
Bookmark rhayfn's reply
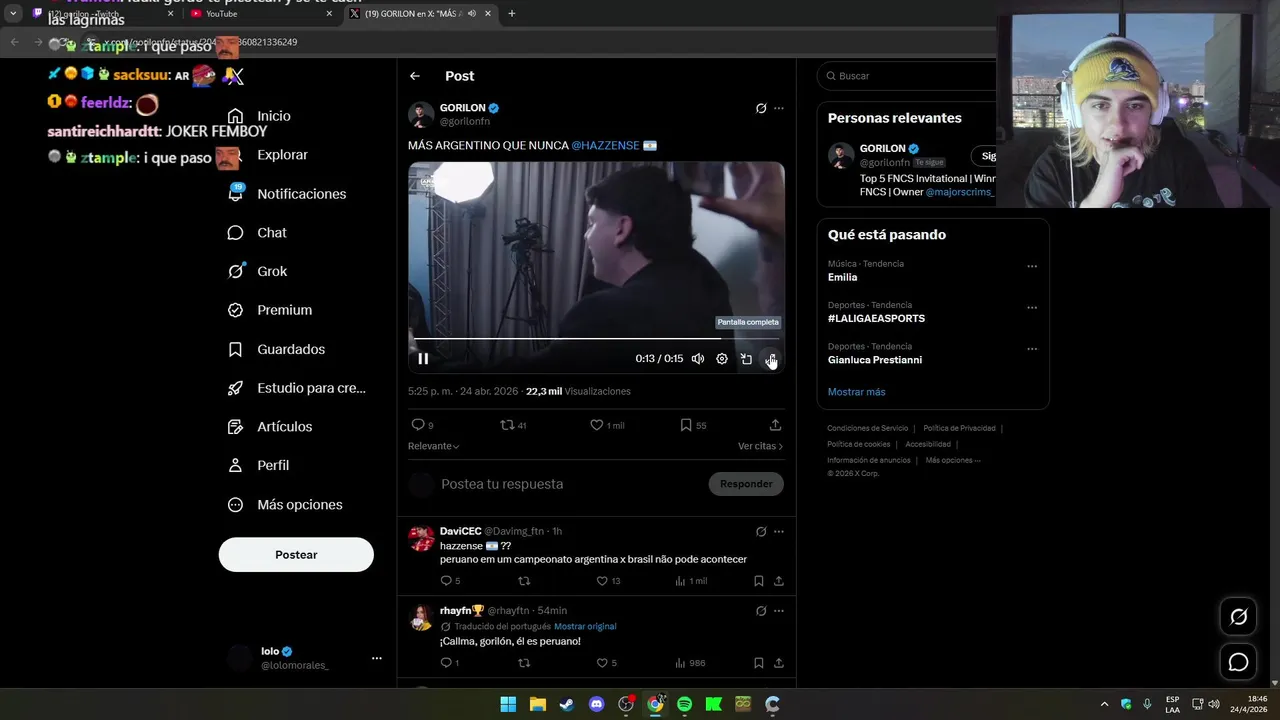coord(758,663)
